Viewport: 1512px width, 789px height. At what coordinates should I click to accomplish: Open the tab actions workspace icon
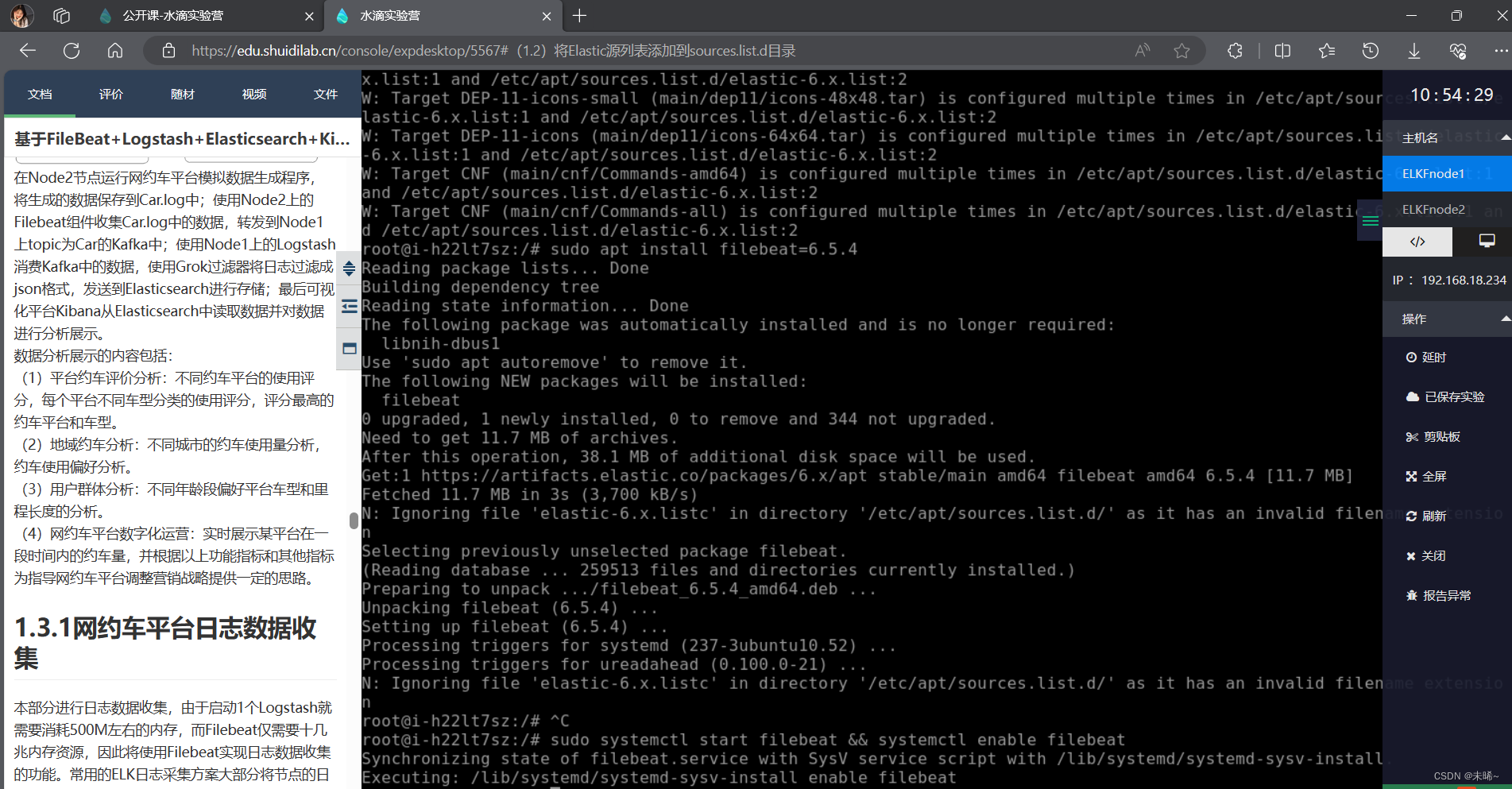click(61, 15)
